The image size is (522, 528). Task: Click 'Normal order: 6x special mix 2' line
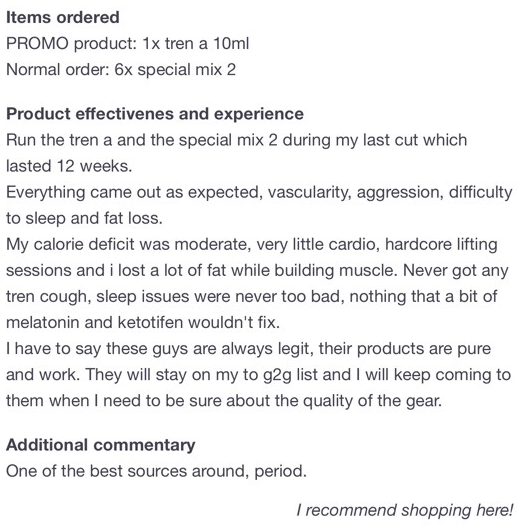click(x=121, y=70)
